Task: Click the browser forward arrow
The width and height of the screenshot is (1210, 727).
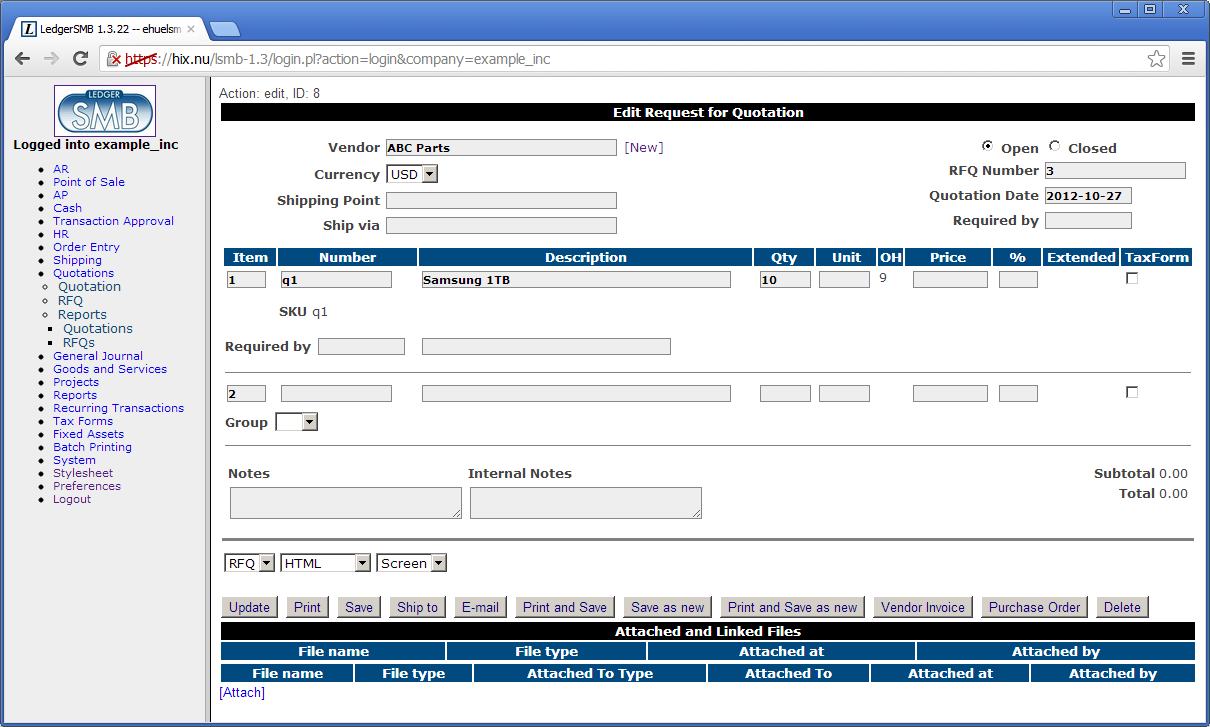Action: [x=51, y=59]
